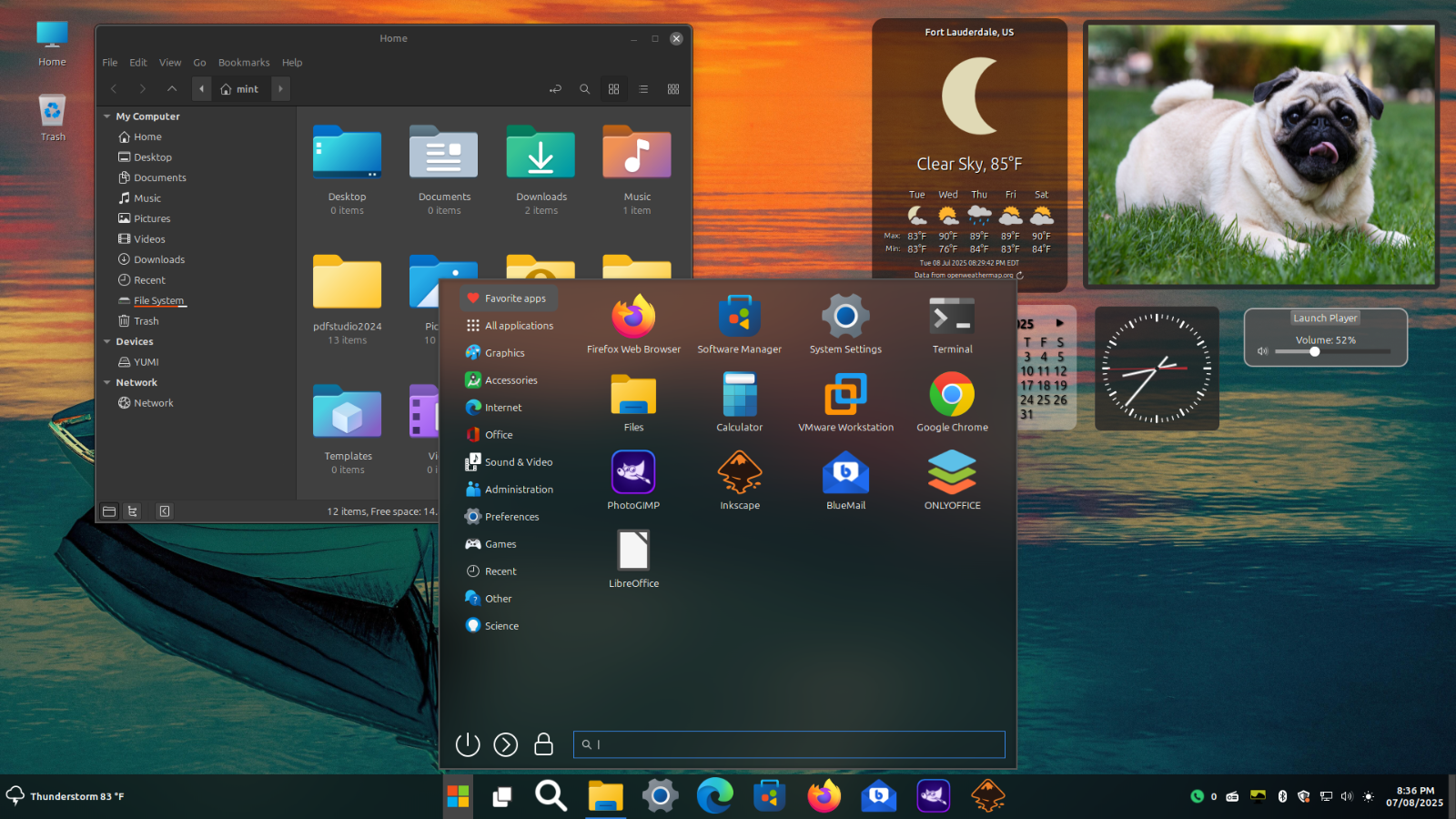
Task: Adjust the volume slider in player widget
Action: 1332,351
